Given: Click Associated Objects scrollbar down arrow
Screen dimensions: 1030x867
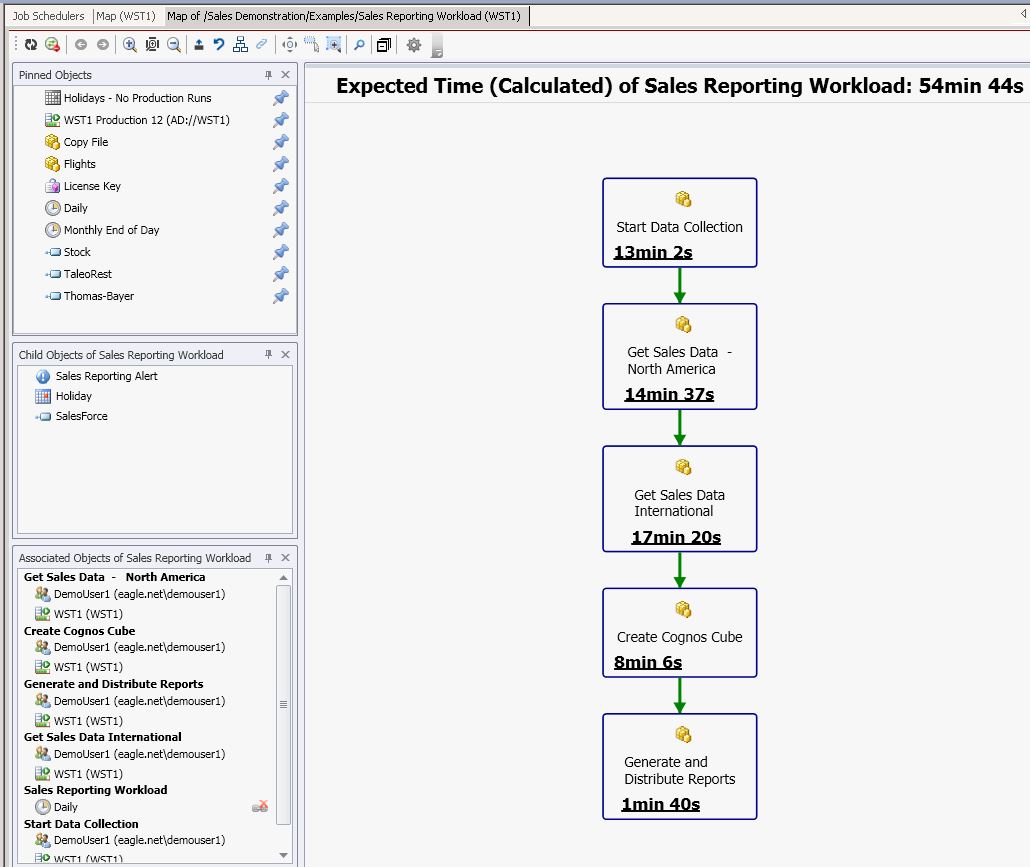Looking at the screenshot, I should 283,855.
